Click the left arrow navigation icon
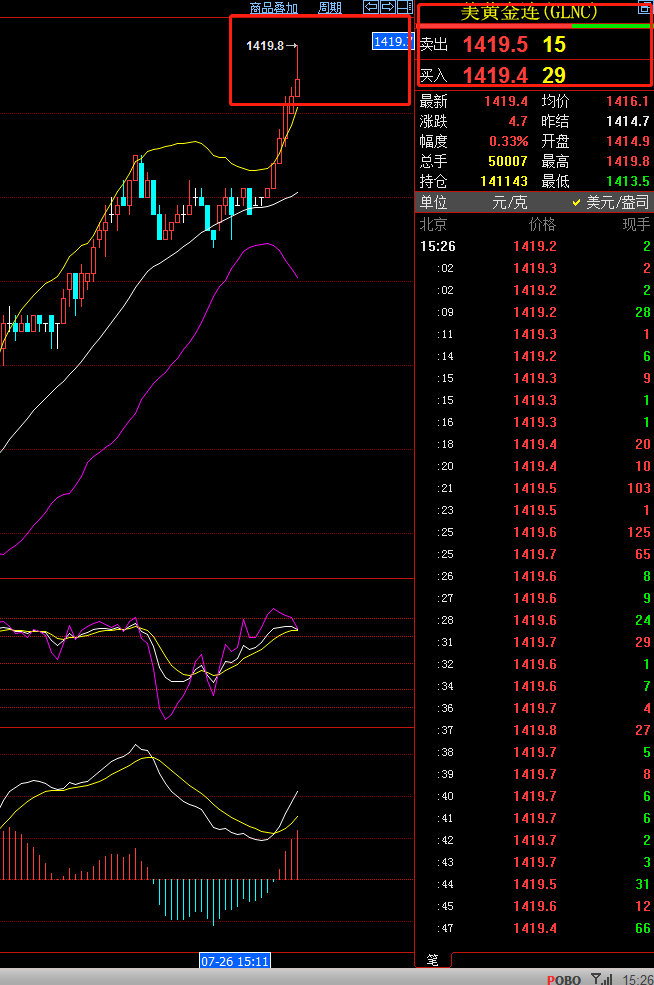Viewport: 654px width, 985px height. click(x=371, y=7)
